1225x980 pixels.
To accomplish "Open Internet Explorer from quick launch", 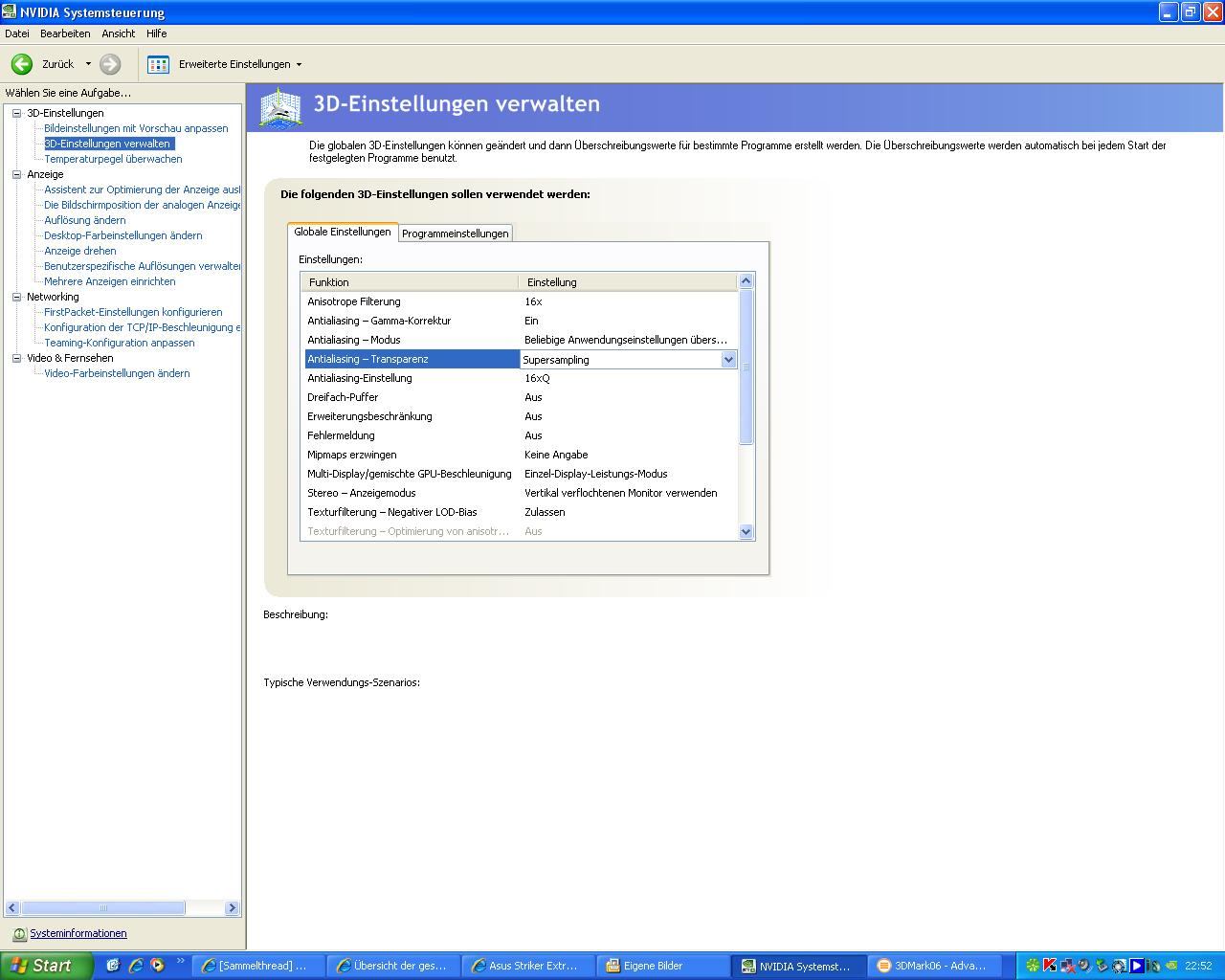I will pyautogui.click(x=135, y=966).
